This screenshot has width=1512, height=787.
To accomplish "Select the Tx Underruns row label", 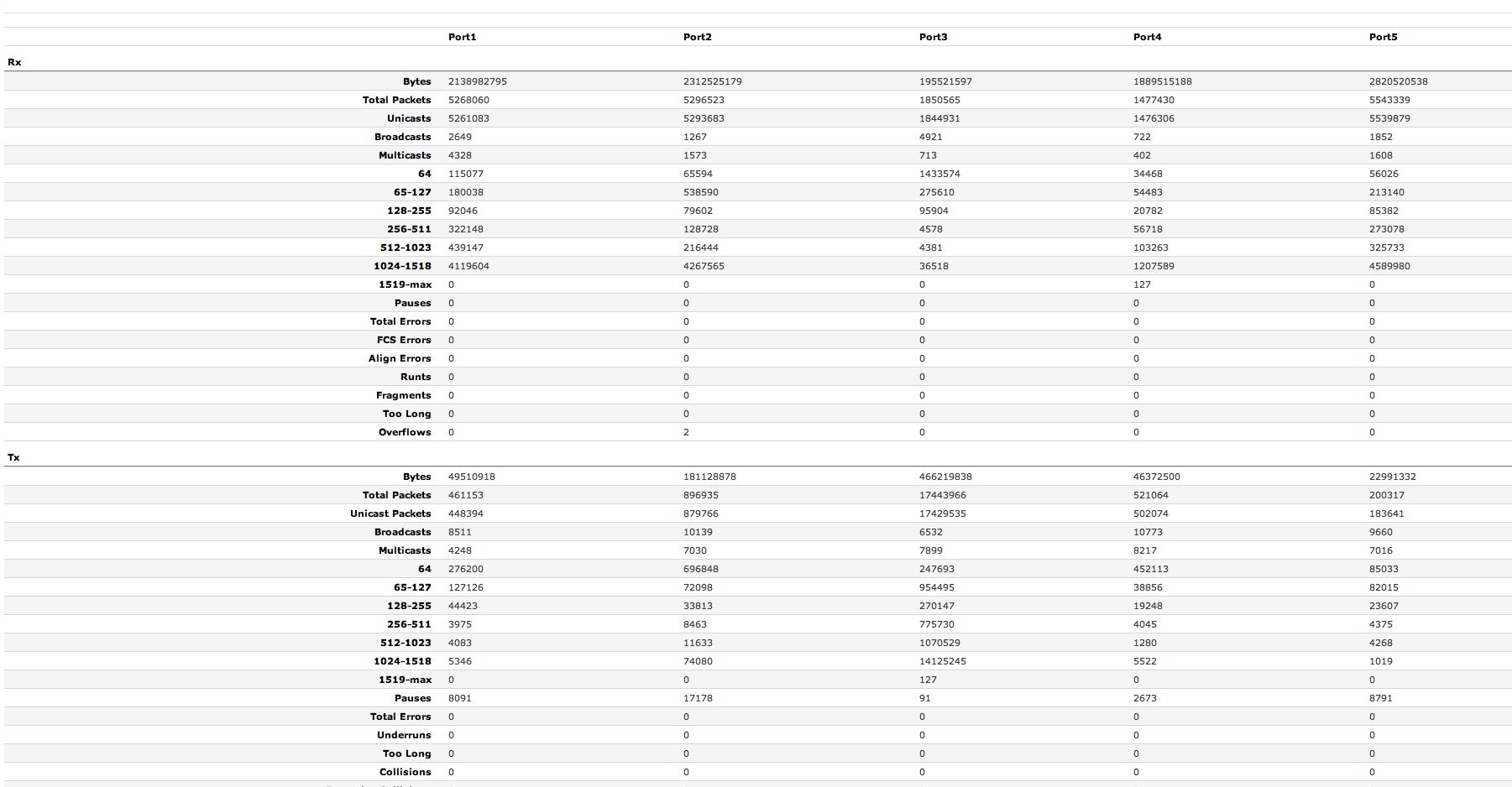I will 404,735.
